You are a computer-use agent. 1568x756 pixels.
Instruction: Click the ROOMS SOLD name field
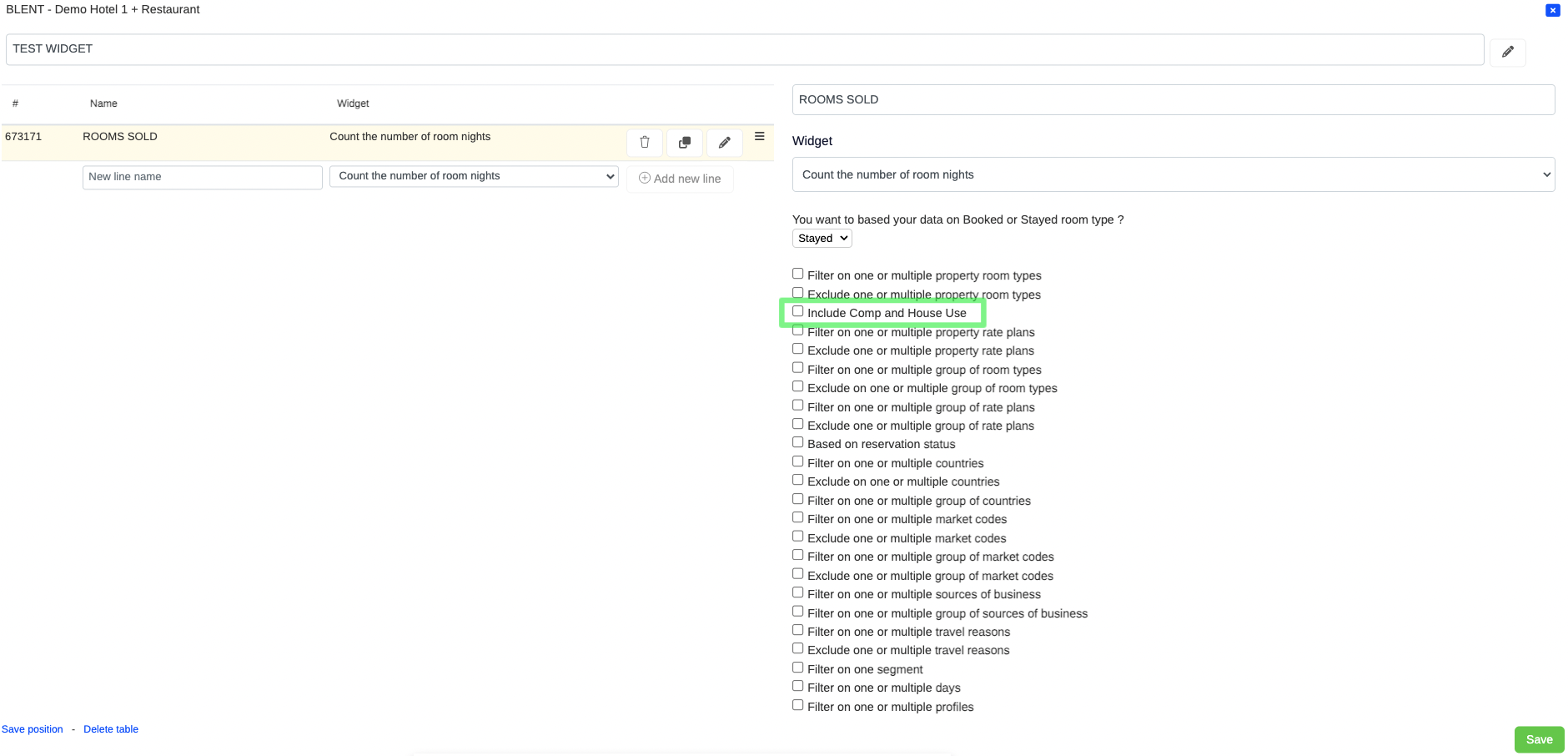1173,100
